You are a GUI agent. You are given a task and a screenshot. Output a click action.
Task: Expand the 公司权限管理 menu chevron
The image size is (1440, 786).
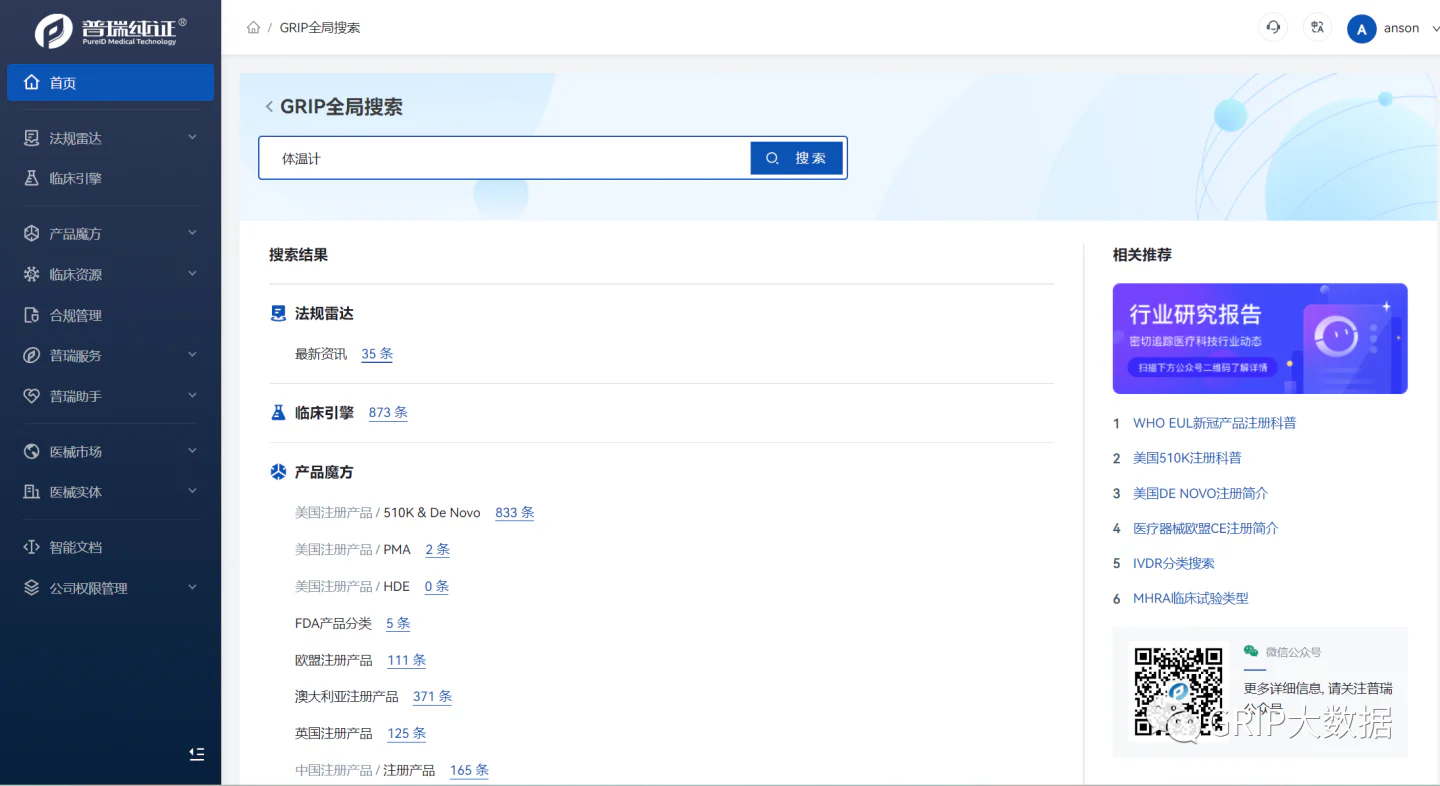pos(193,587)
